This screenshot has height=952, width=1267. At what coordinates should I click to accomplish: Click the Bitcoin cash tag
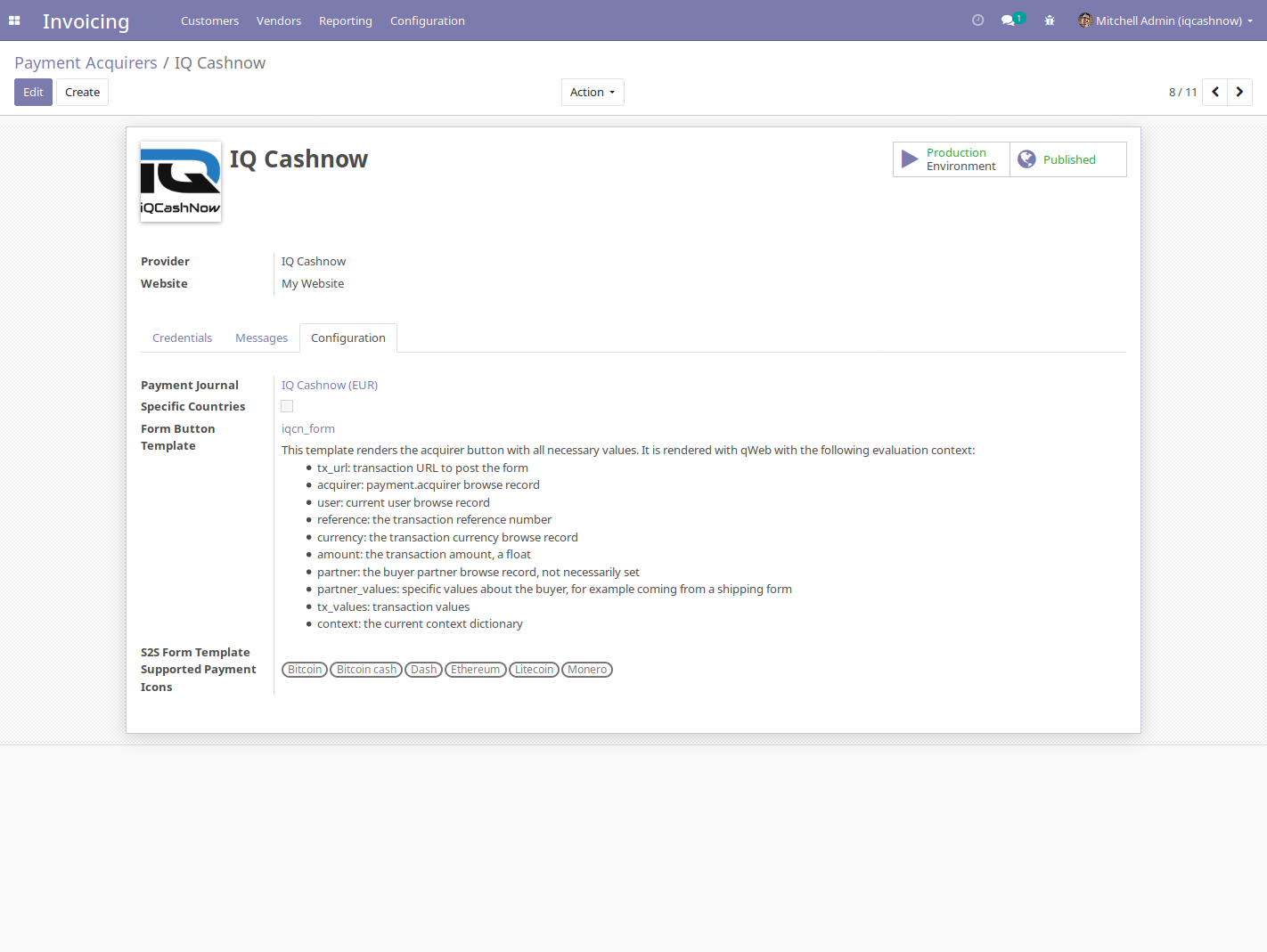point(366,670)
